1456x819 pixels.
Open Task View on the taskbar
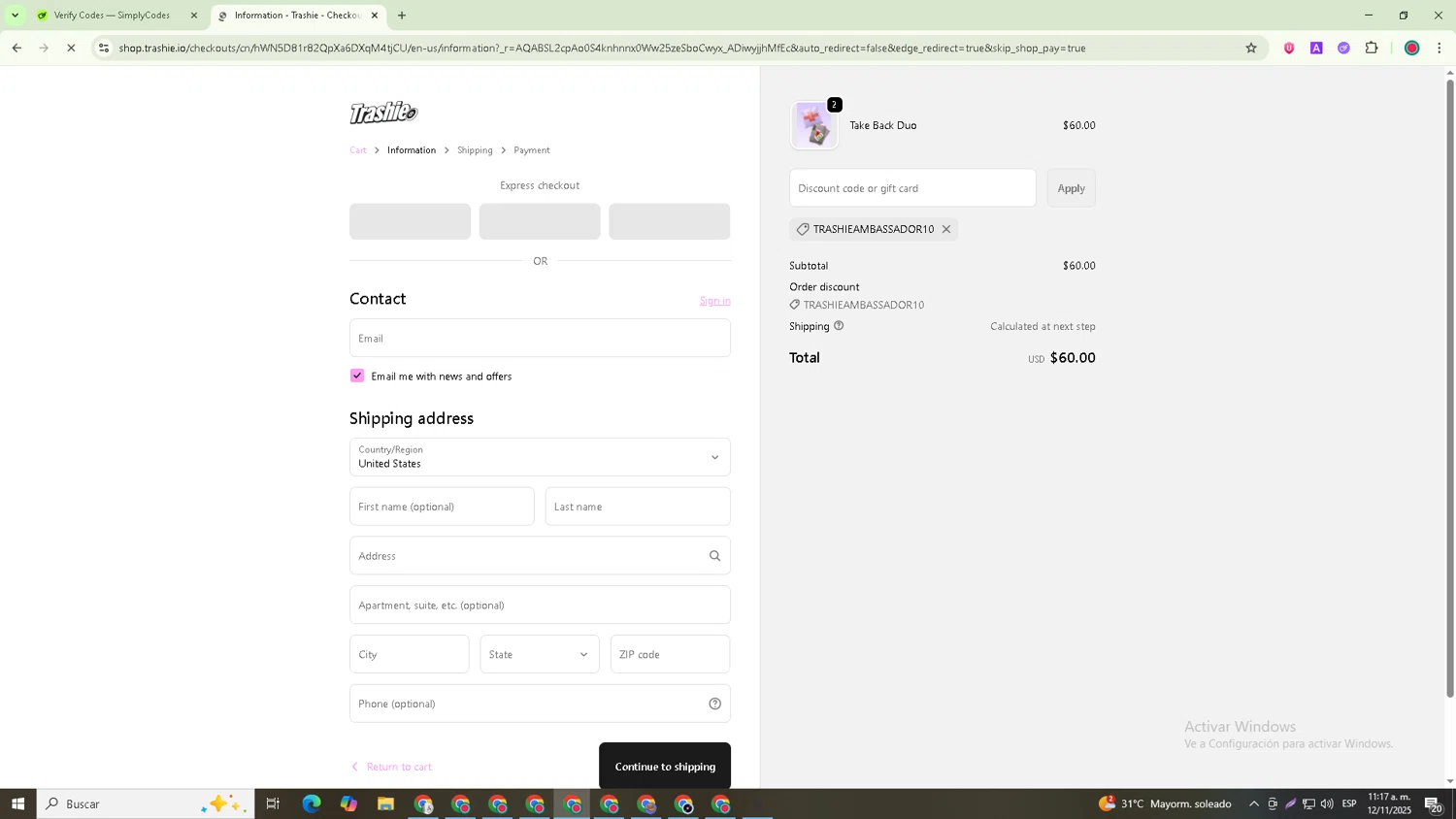pyautogui.click(x=273, y=803)
